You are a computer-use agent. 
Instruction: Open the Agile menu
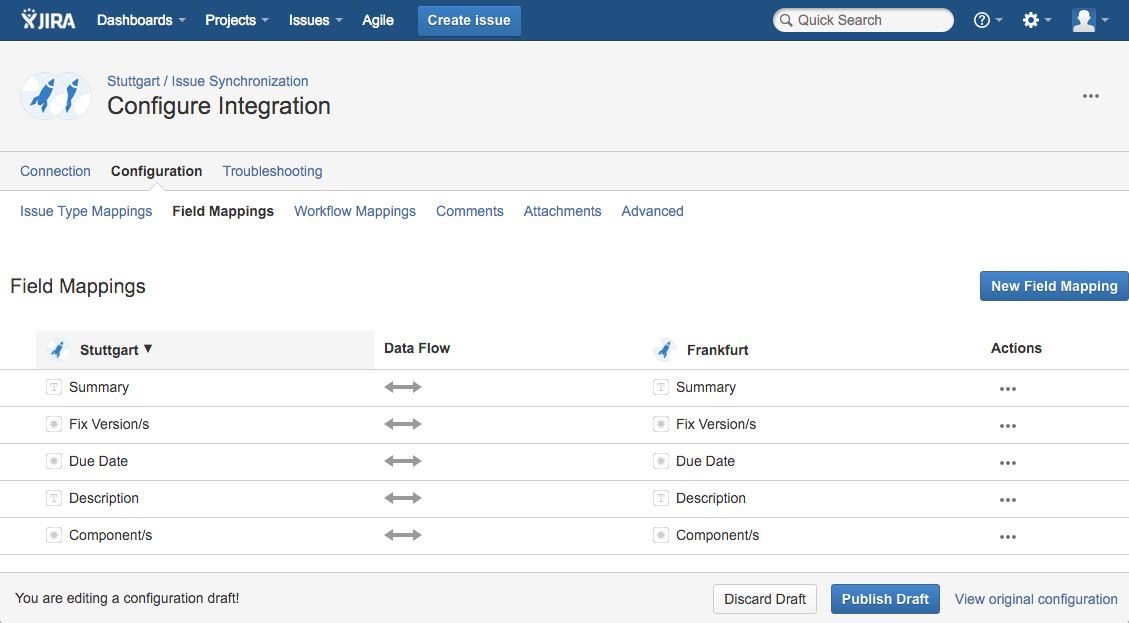tap(378, 20)
